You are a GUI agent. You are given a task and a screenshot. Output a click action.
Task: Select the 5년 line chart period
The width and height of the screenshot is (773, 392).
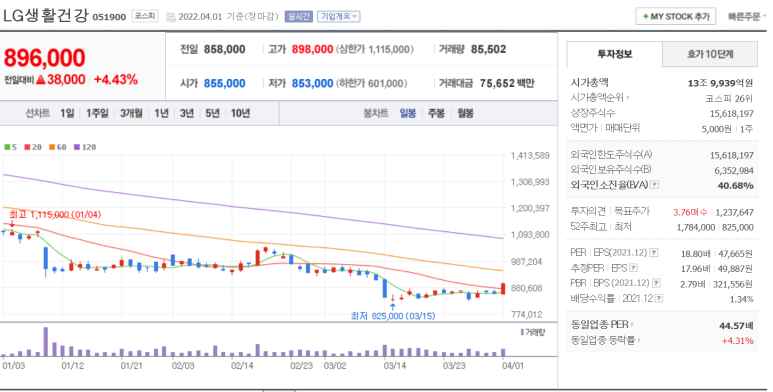click(212, 113)
